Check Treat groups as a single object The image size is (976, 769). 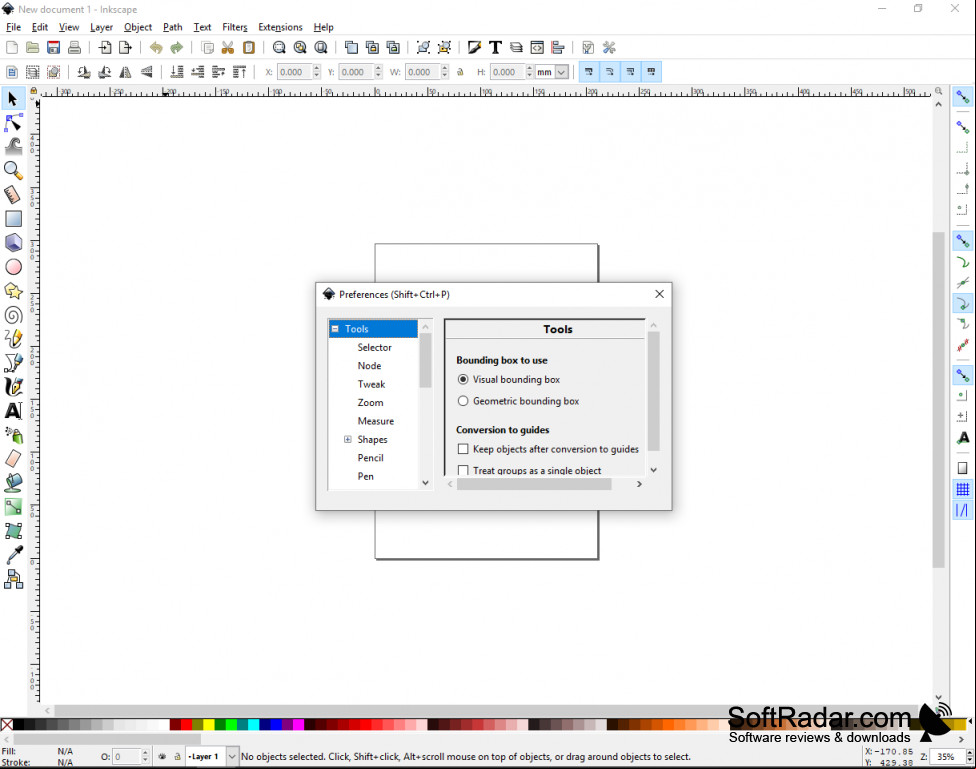coord(463,470)
